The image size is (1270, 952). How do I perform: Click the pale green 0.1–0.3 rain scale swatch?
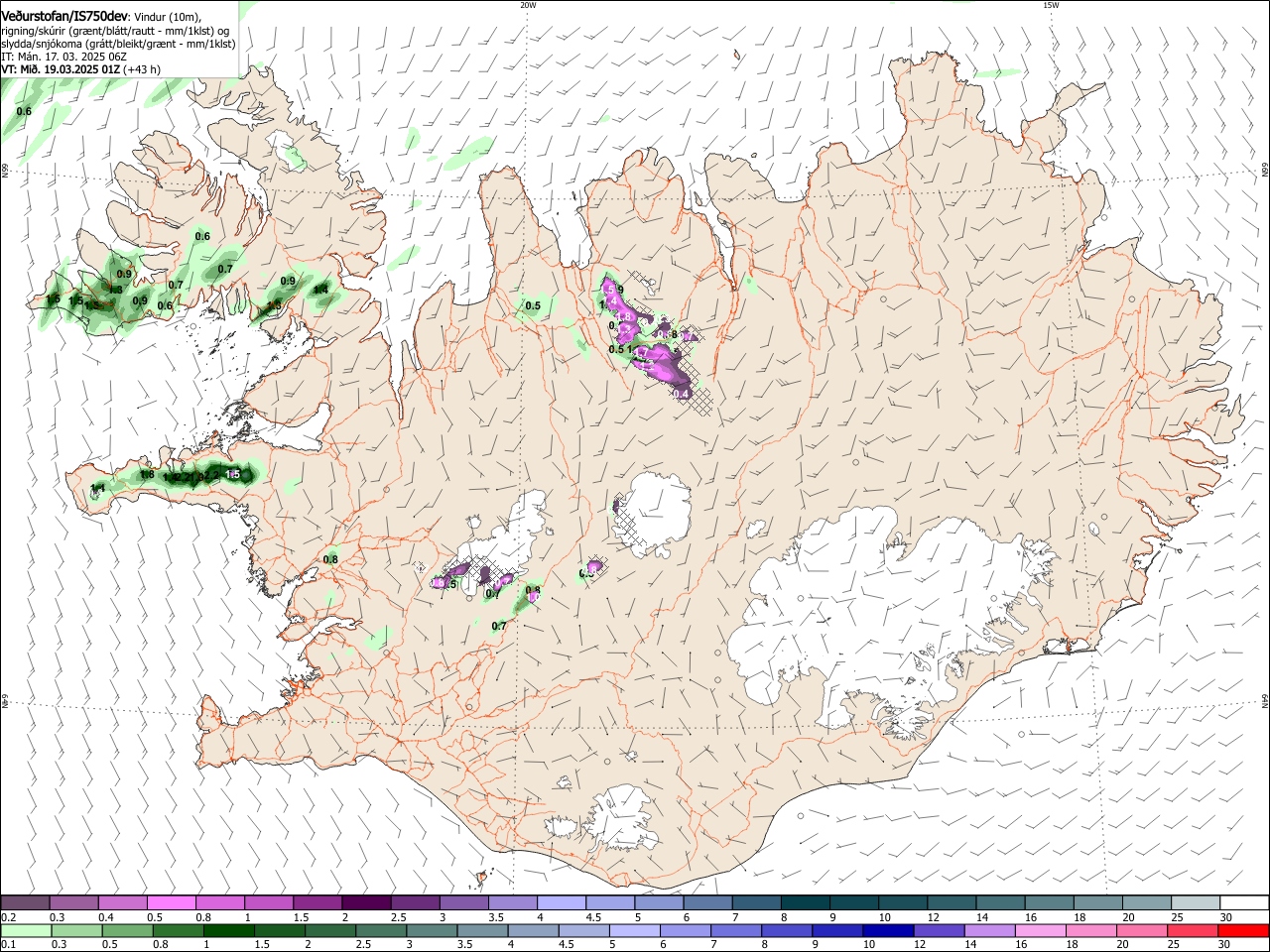[26, 930]
